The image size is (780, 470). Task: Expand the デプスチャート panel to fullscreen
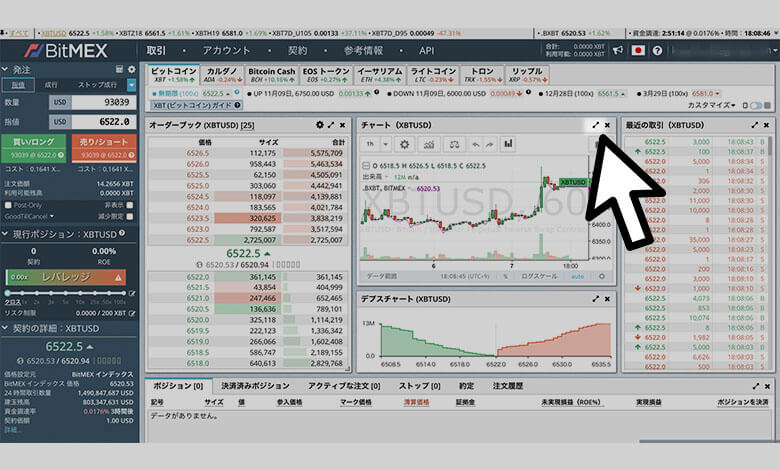[595, 299]
